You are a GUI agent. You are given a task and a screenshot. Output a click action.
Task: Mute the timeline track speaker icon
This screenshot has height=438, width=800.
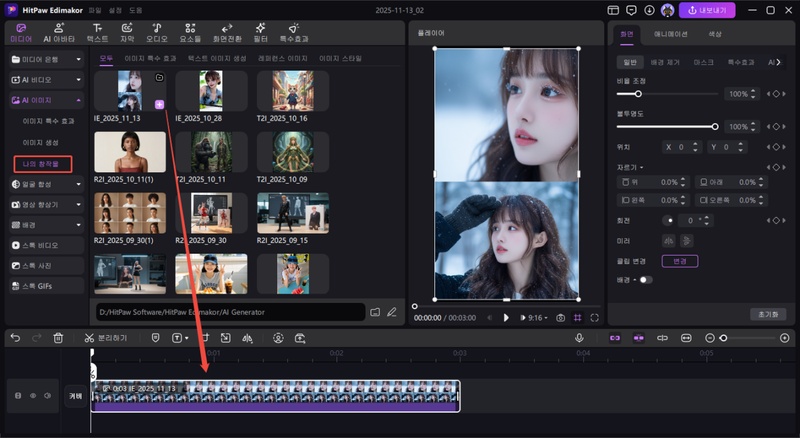[46, 396]
